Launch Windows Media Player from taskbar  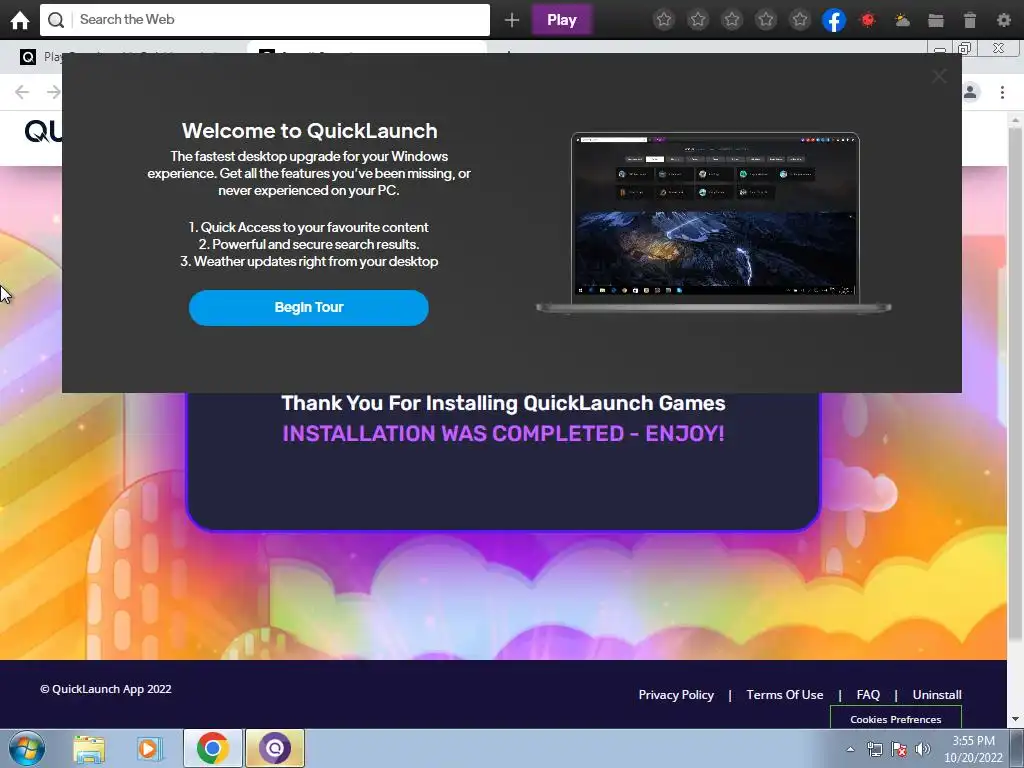click(150, 748)
